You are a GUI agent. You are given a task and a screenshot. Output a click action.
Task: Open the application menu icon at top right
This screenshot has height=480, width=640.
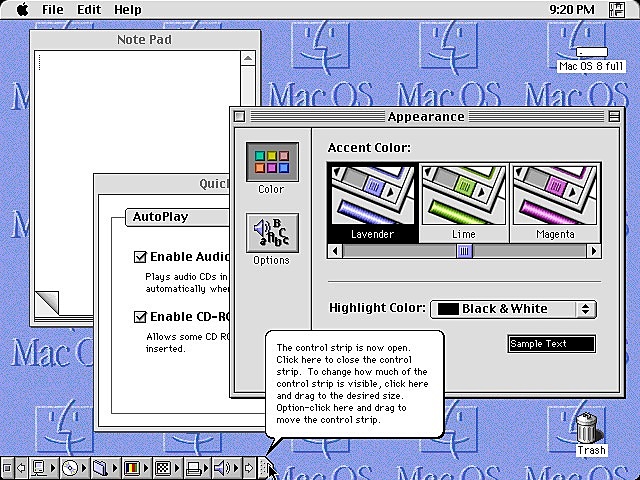click(x=616, y=9)
